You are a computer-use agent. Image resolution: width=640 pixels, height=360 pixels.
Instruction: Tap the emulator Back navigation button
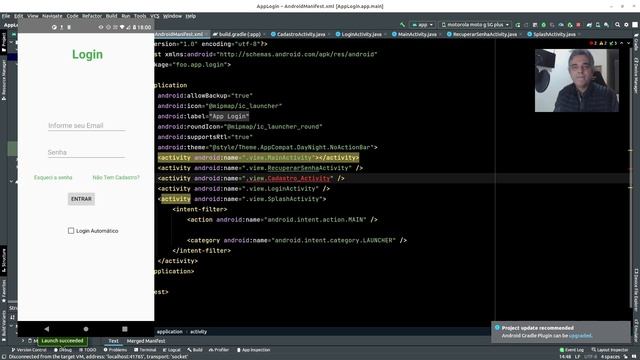click(x=47, y=329)
